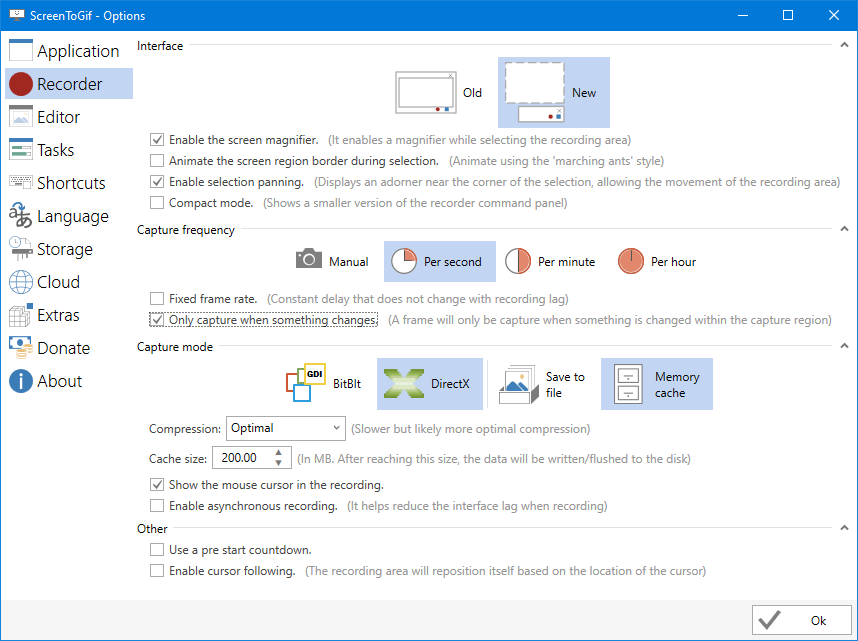Click the Language characters icon

(21, 215)
